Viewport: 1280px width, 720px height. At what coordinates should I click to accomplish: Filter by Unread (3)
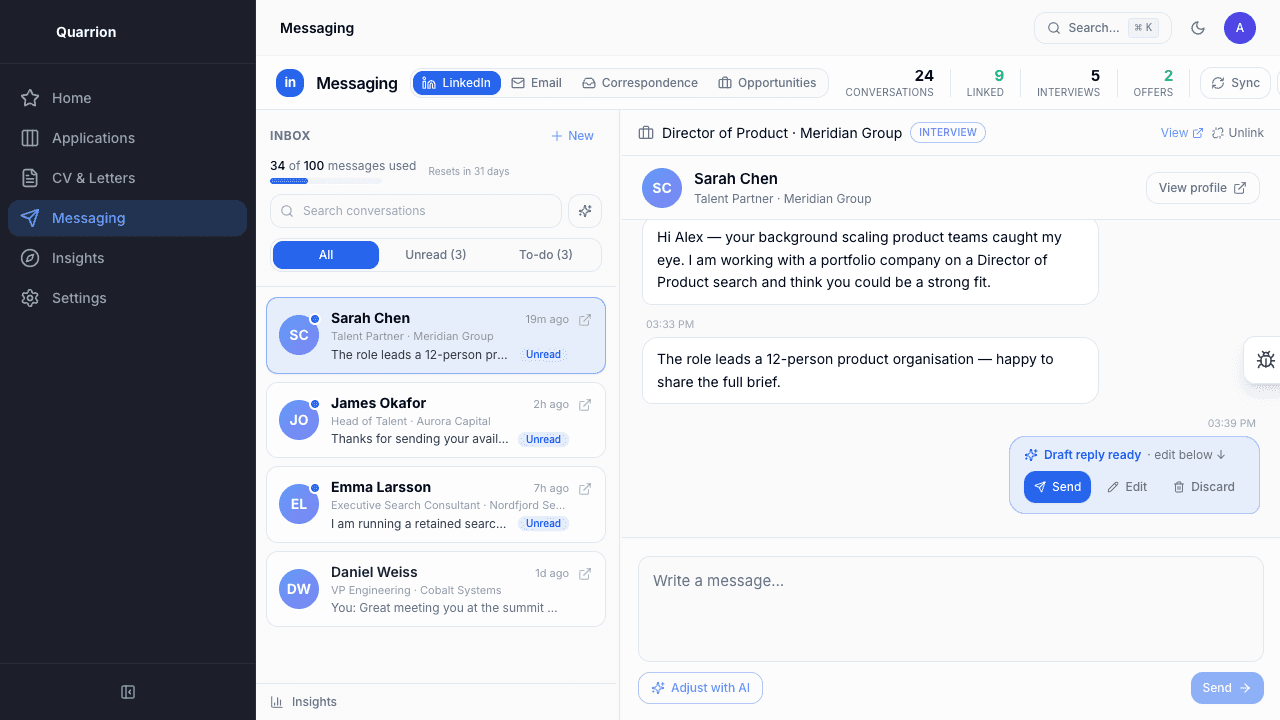436,255
